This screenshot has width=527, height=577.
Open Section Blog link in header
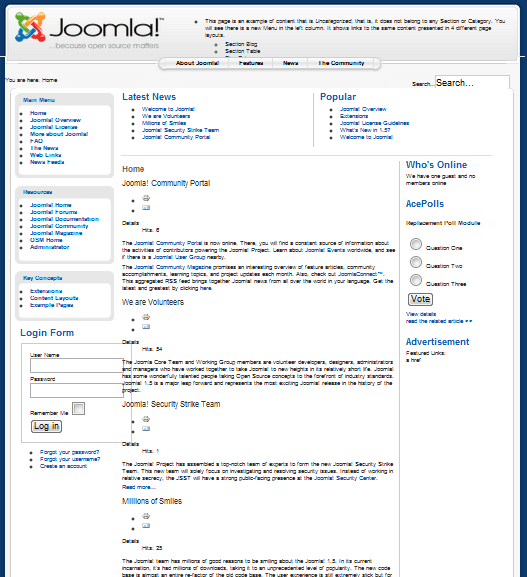pyautogui.click(x=241, y=44)
